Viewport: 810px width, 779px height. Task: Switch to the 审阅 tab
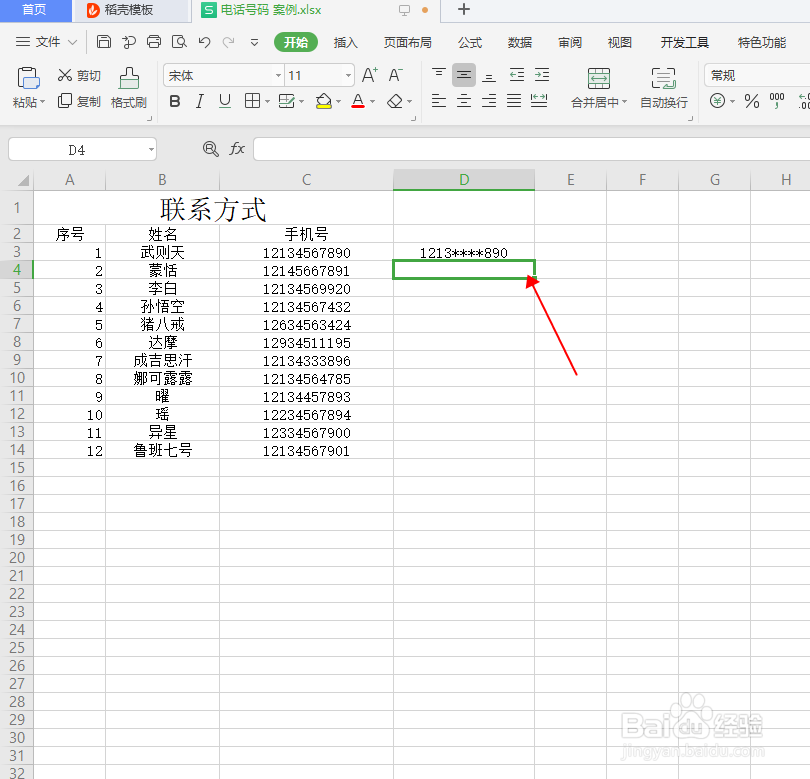pos(570,42)
